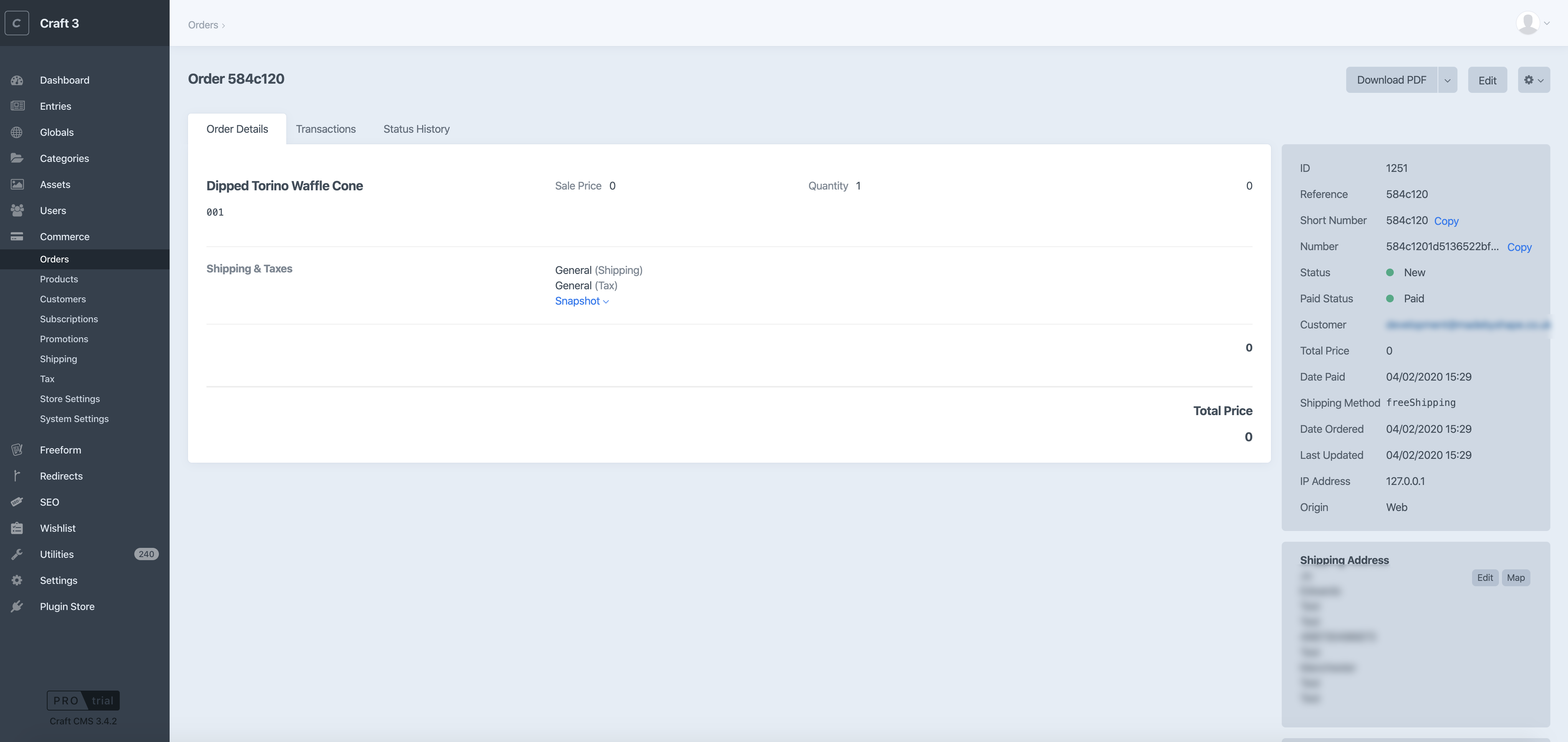This screenshot has height=742, width=1568.
Task: Click the Utilities badge showing 240
Action: (145, 554)
